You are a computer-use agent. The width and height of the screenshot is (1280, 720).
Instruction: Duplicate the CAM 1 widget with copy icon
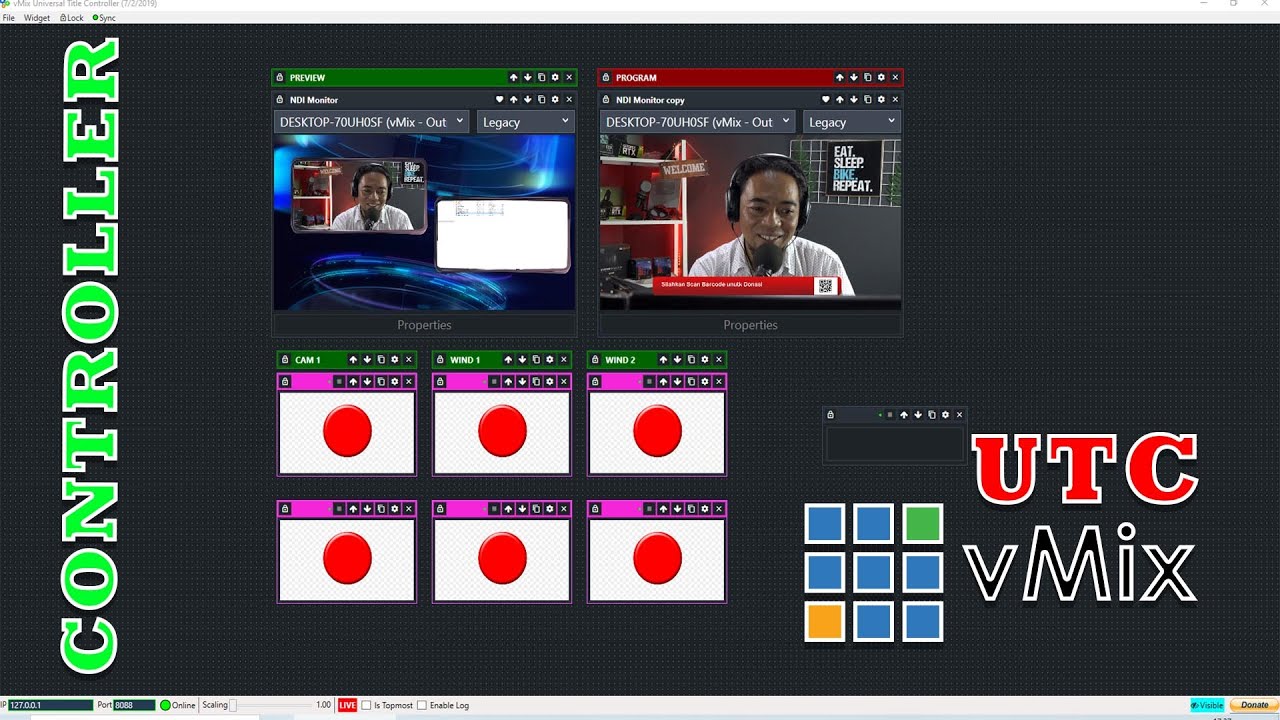click(x=381, y=359)
